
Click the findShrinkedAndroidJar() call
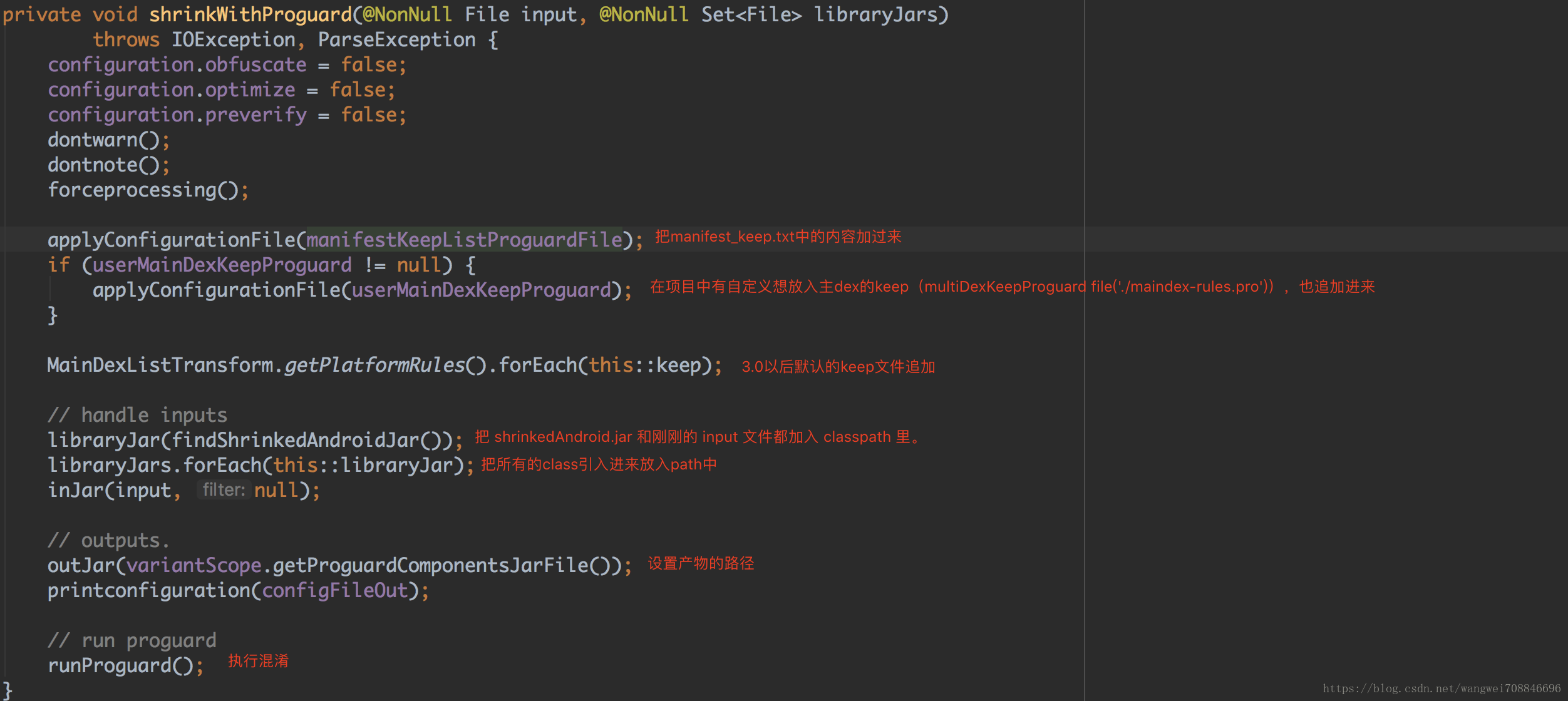[306, 440]
